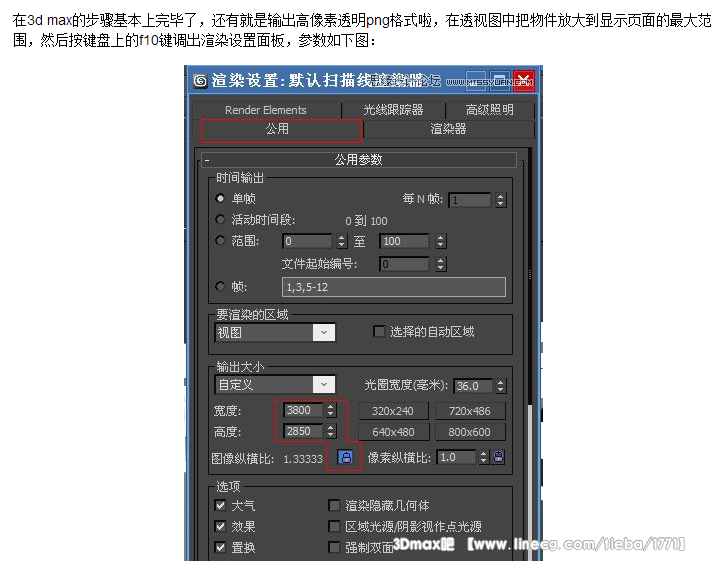Select the 公用 tab

click(x=281, y=129)
